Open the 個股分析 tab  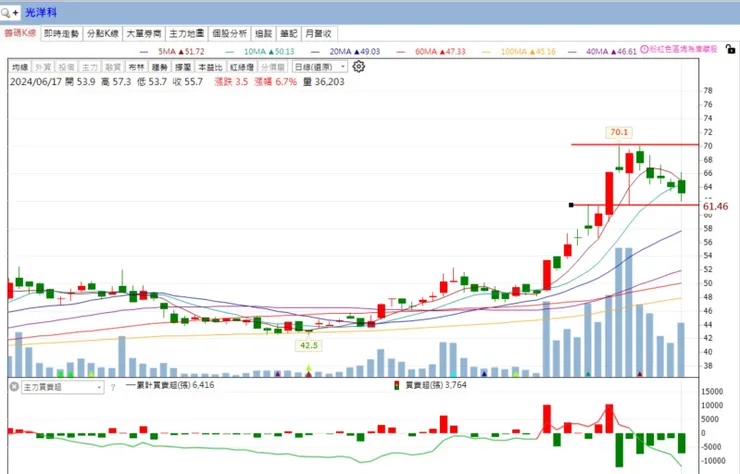click(x=229, y=34)
